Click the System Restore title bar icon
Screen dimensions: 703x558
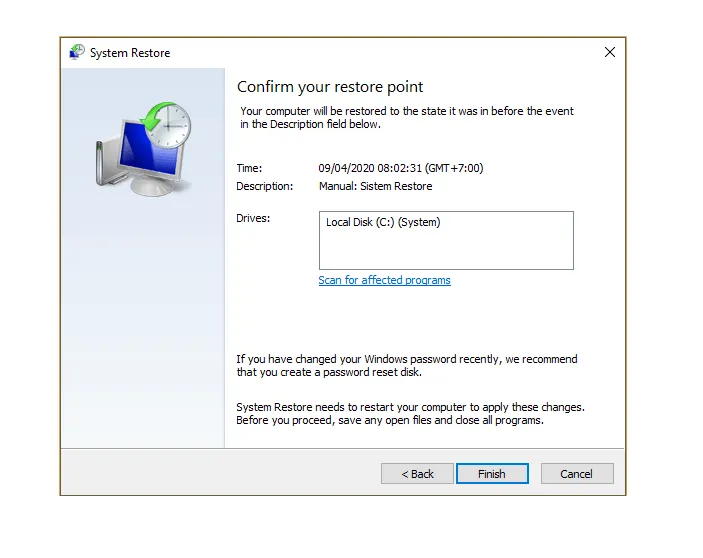pyautogui.click(x=77, y=52)
